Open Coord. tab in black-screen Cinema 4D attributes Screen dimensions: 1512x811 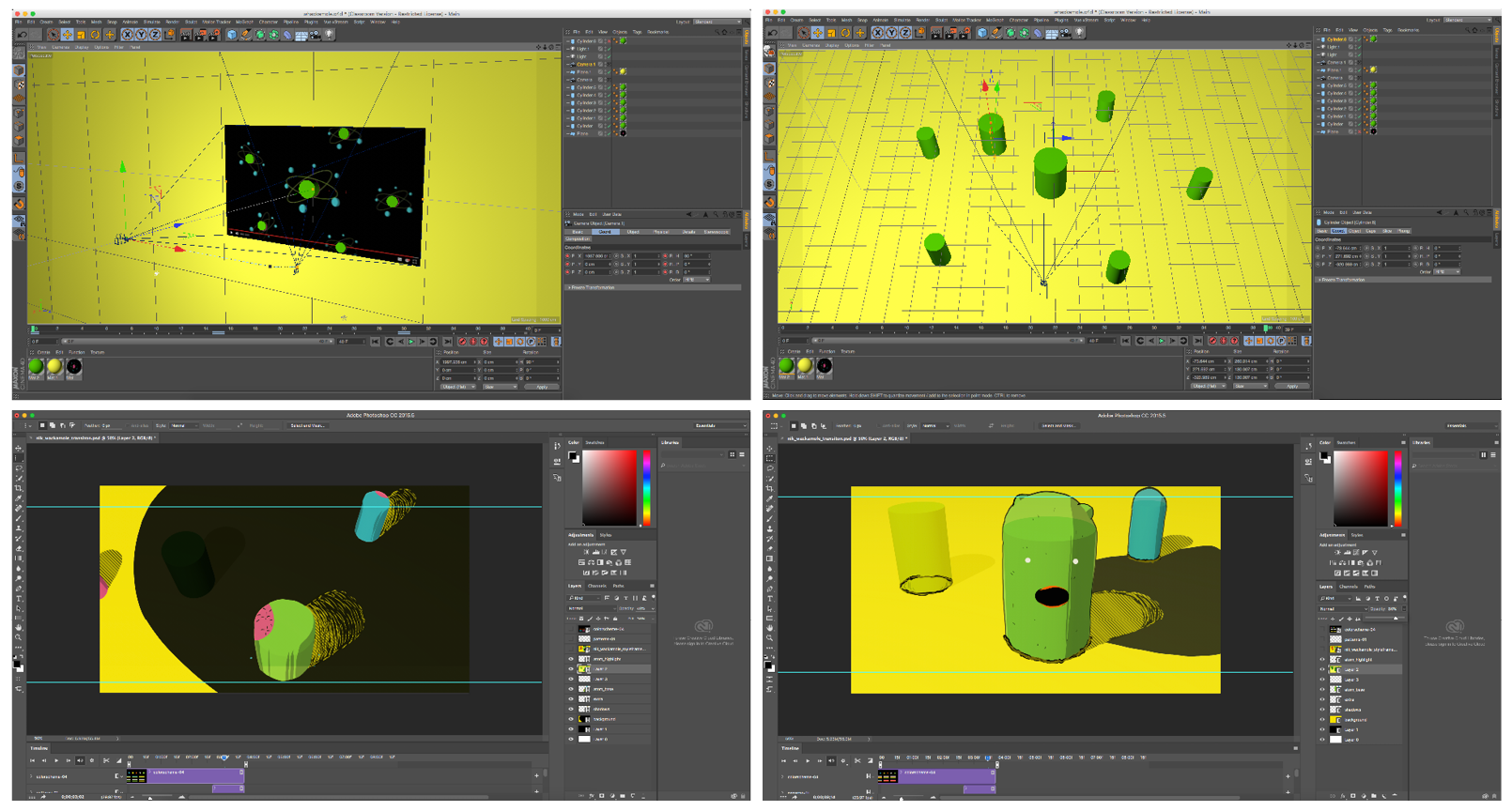click(x=604, y=232)
